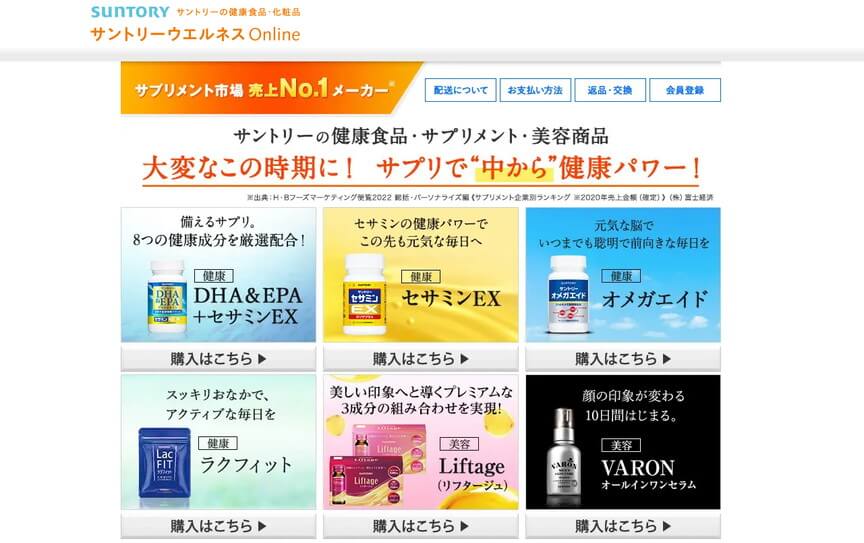
Task: Click the セサミンEX bottle image
Action: click(x=365, y=295)
